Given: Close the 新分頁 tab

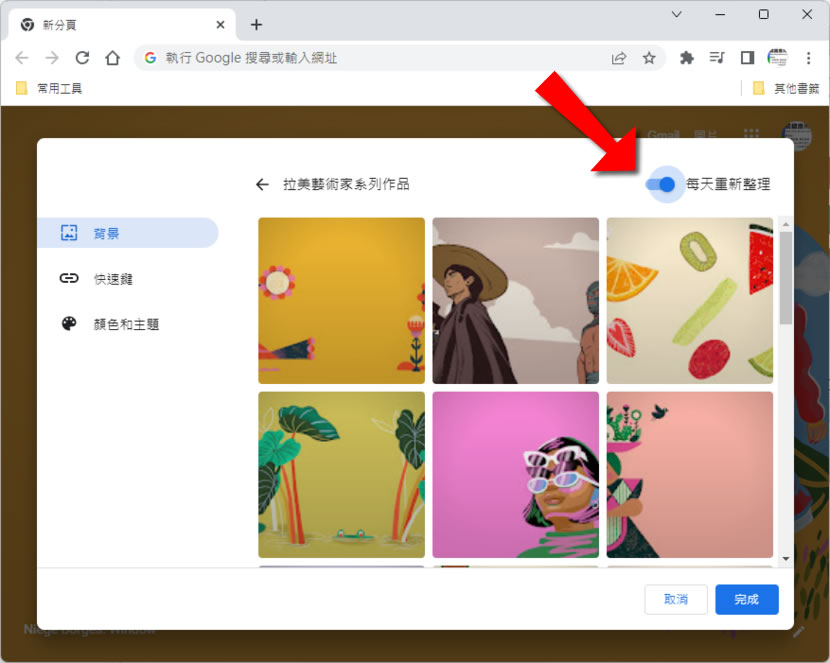Looking at the screenshot, I should tap(220, 25).
